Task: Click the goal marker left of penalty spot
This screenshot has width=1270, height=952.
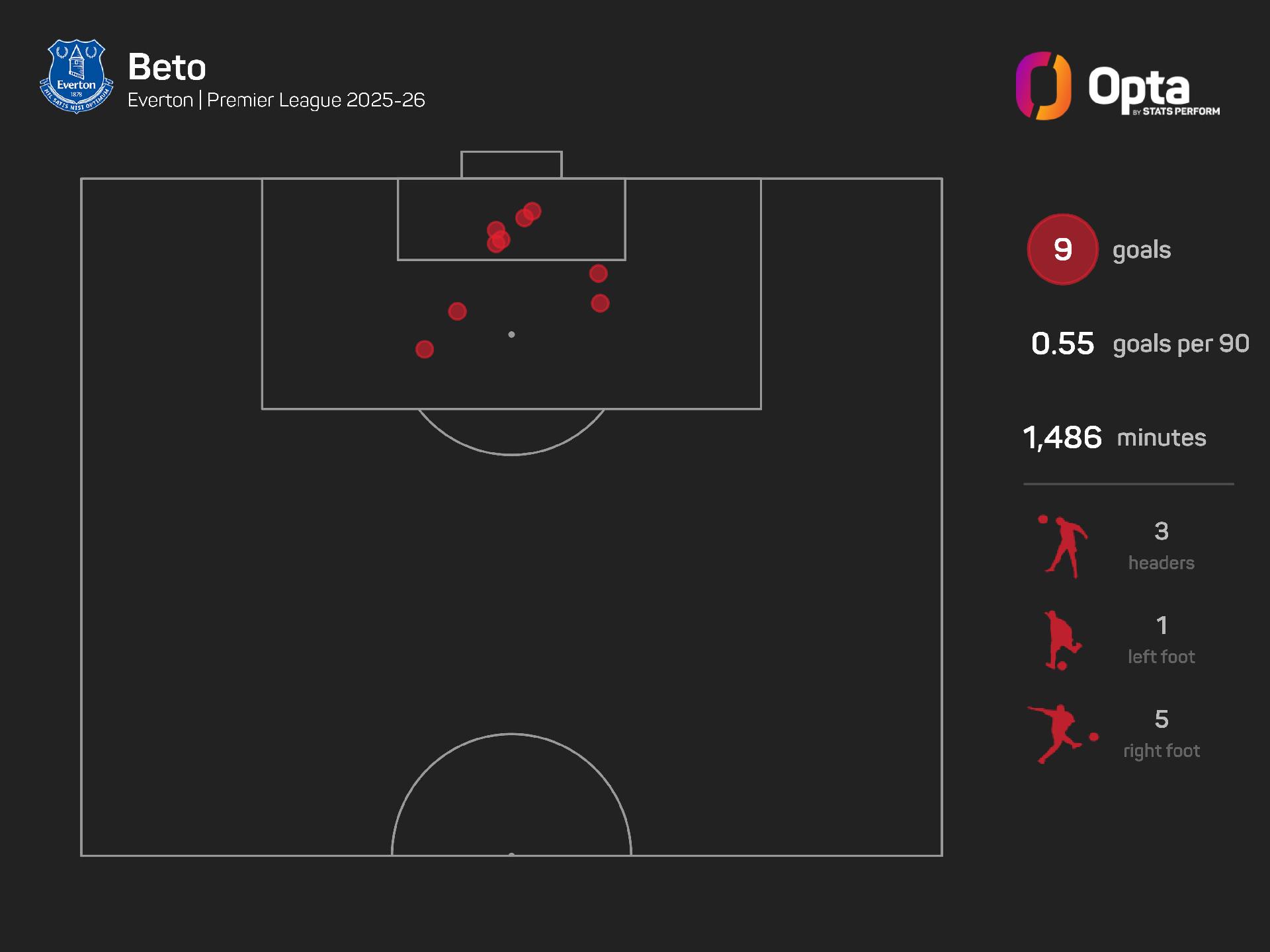Action: click(x=457, y=311)
